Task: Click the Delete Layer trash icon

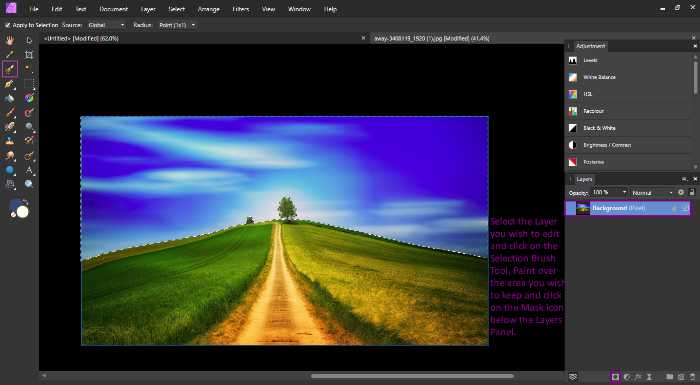Action: click(692, 377)
